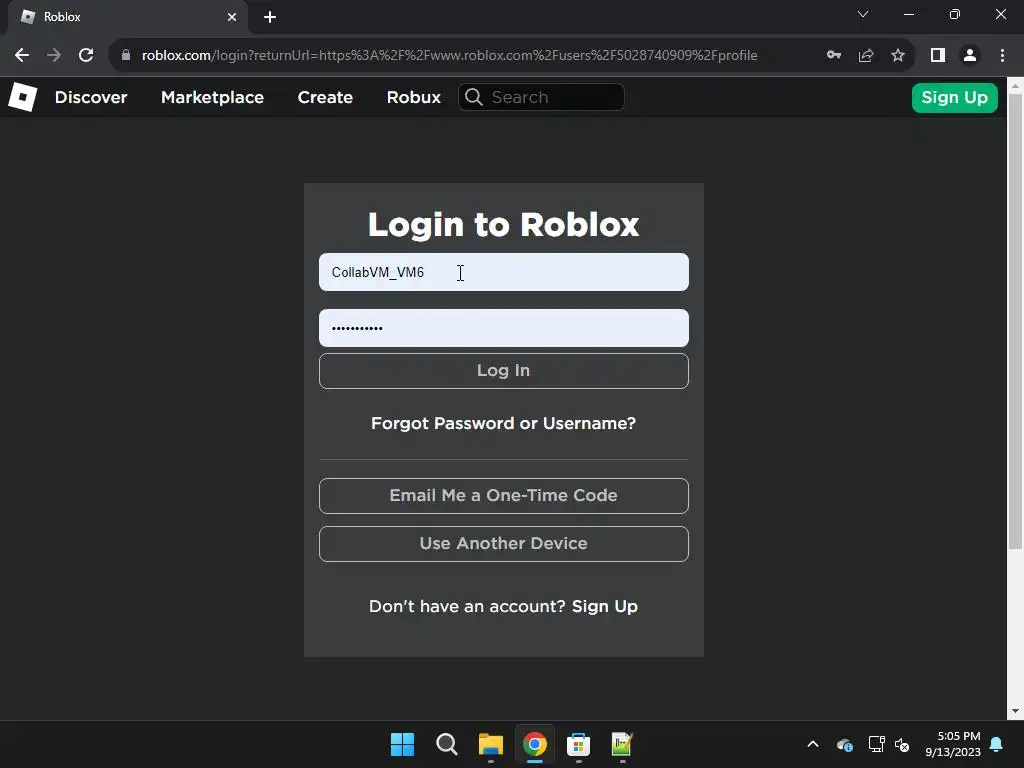Click the browser address bar URL
The image size is (1024, 768).
click(449, 56)
